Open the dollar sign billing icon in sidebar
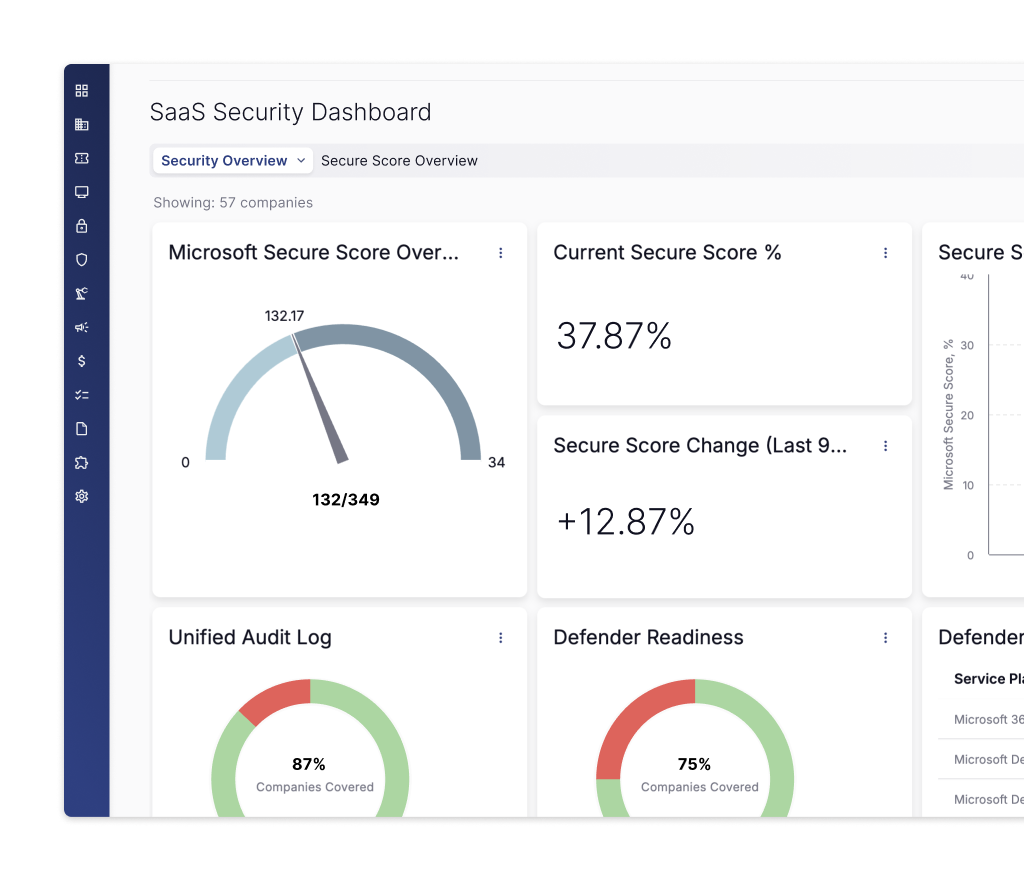Screen dimensions: 1024x881 coord(82,361)
